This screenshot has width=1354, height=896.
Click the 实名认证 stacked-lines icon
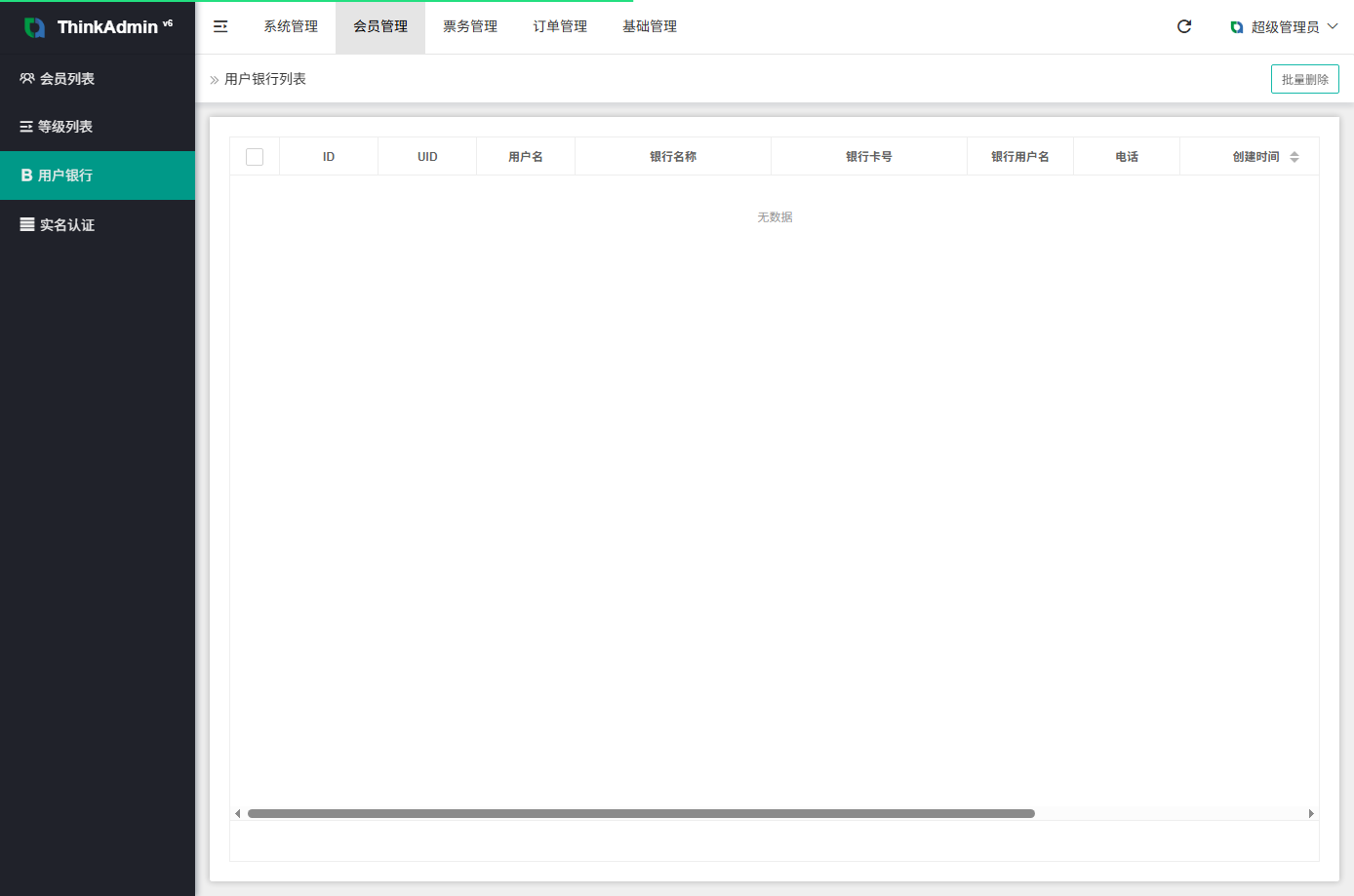tap(27, 224)
